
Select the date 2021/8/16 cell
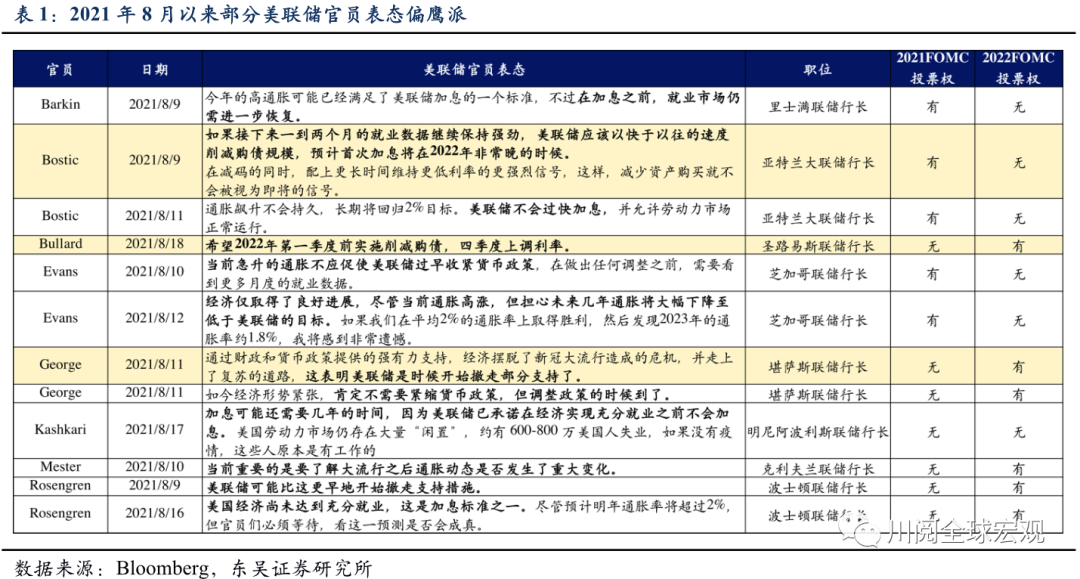pos(154,514)
